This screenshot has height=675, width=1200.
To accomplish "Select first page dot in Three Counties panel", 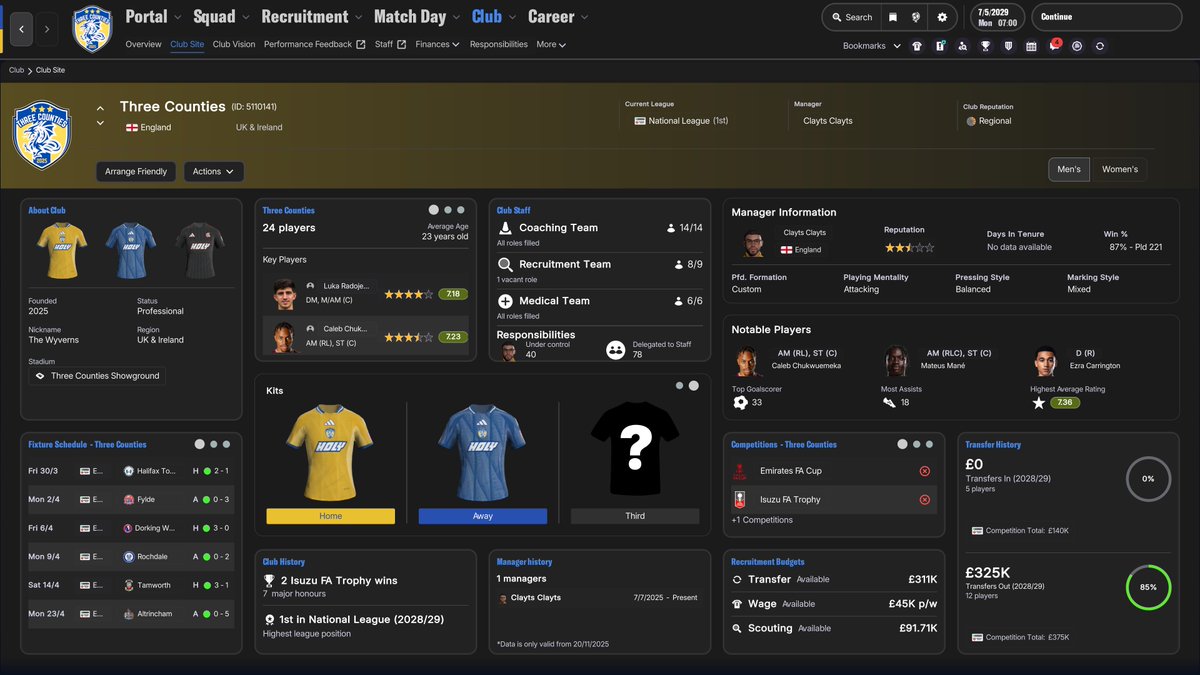I will pos(433,210).
